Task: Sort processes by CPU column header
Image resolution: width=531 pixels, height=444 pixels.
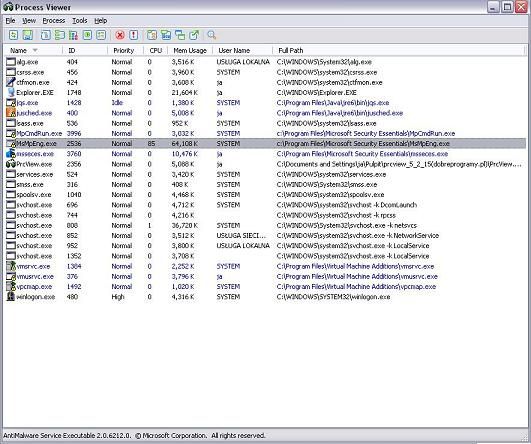Action: pos(155,50)
